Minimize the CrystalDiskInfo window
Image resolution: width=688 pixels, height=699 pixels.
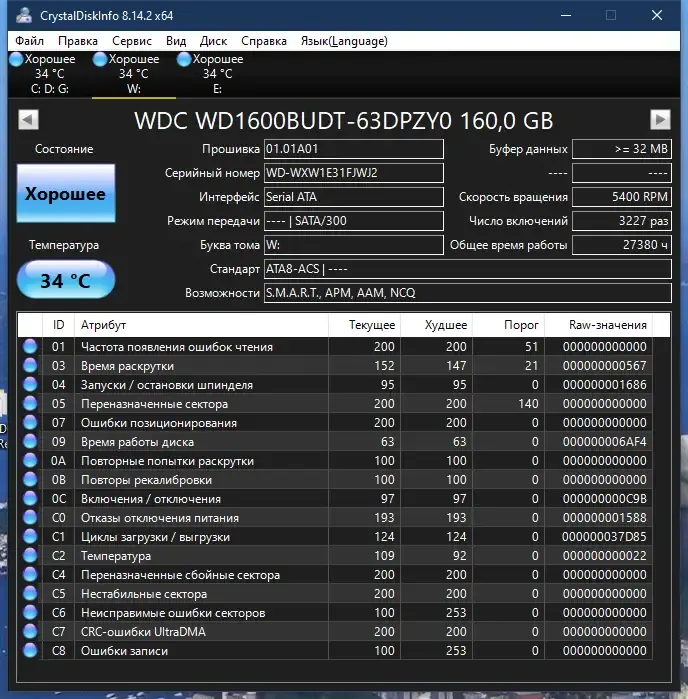coord(566,15)
